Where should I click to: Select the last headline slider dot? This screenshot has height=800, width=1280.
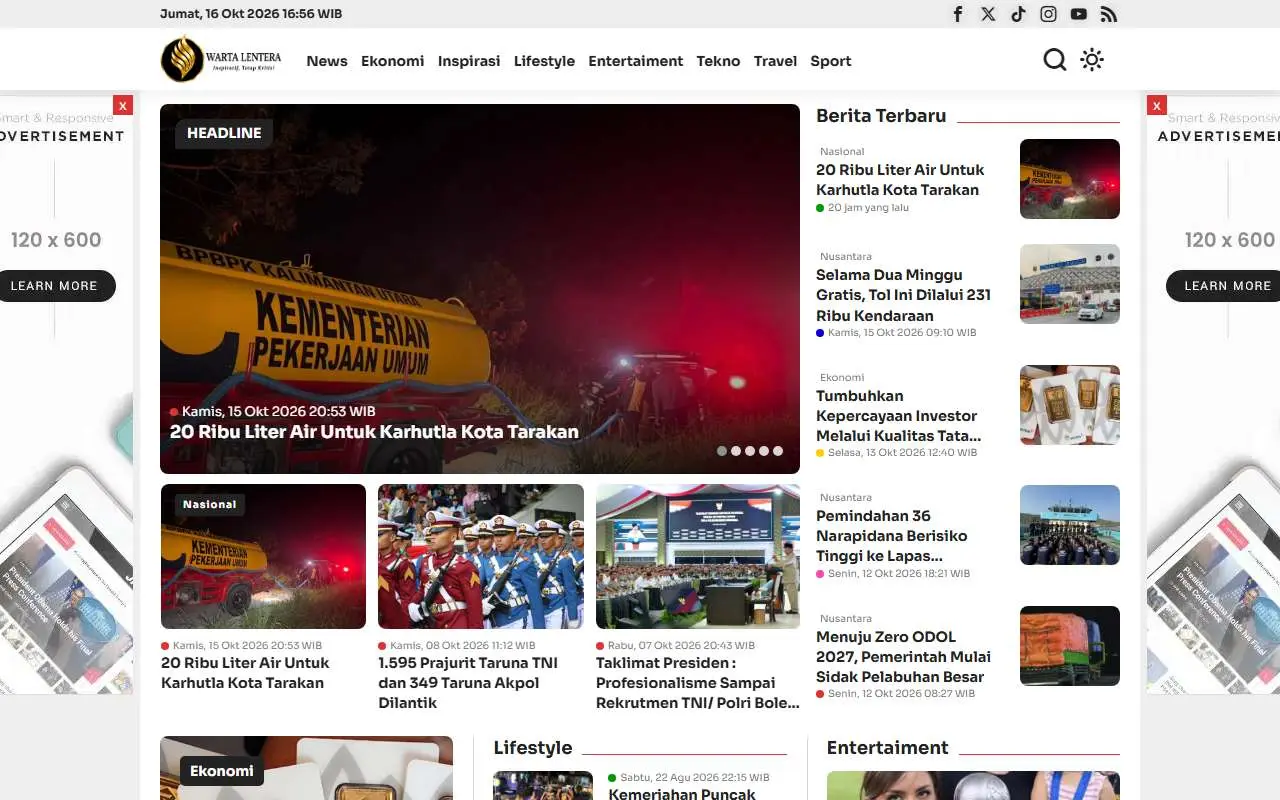[778, 451]
